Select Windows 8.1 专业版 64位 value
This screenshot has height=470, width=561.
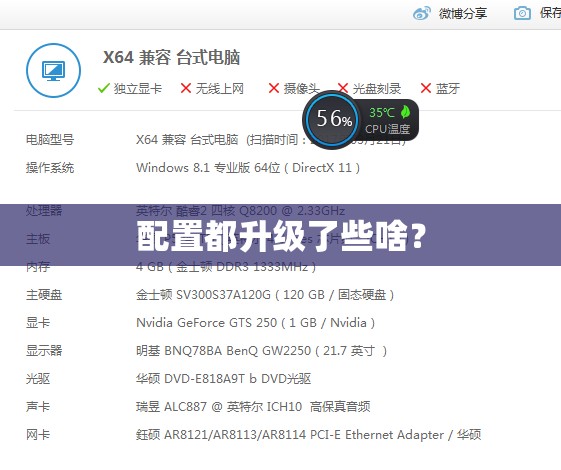pos(248,167)
